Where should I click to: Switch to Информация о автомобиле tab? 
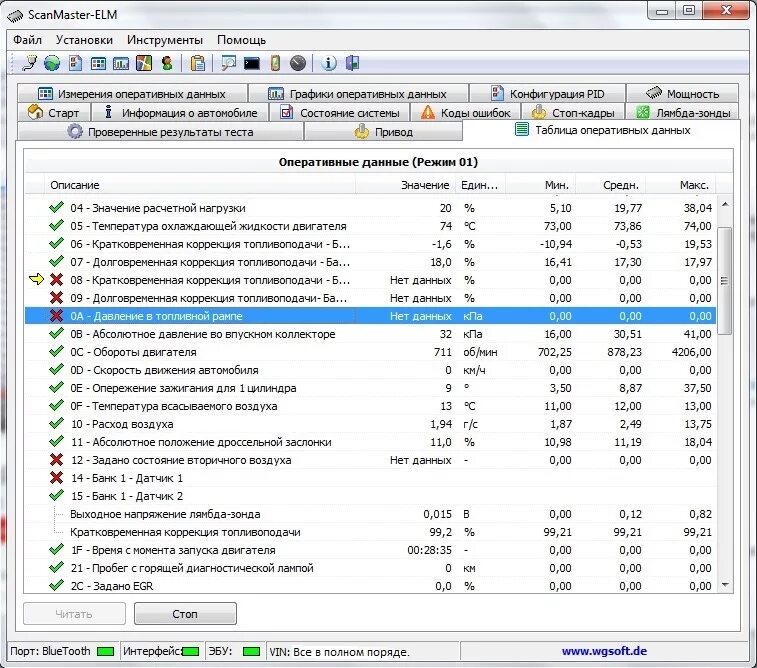pos(181,113)
